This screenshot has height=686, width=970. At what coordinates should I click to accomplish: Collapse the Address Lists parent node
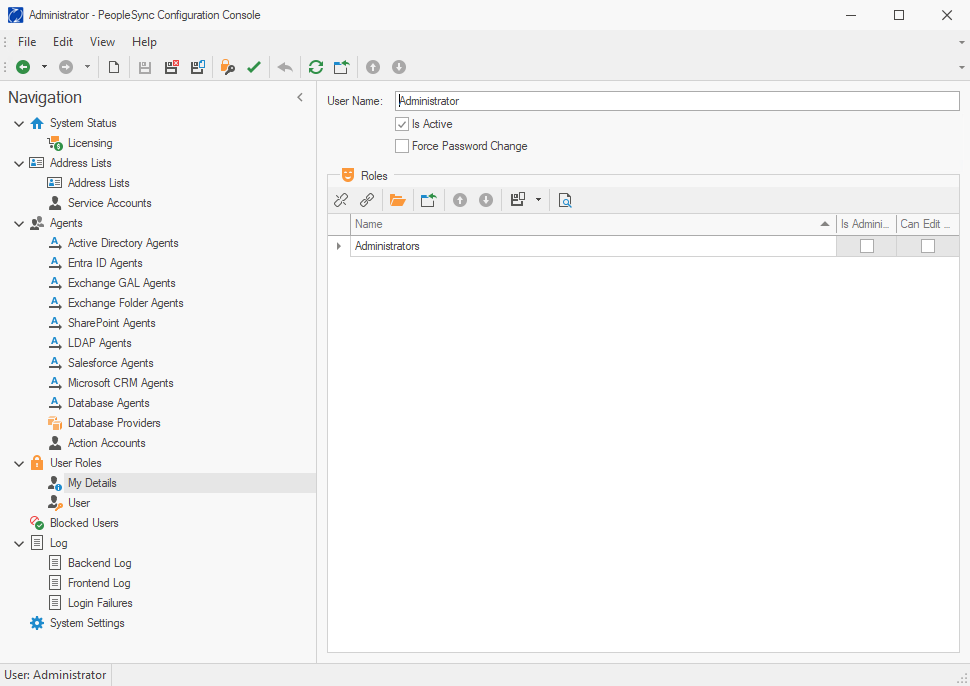tap(19, 163)
